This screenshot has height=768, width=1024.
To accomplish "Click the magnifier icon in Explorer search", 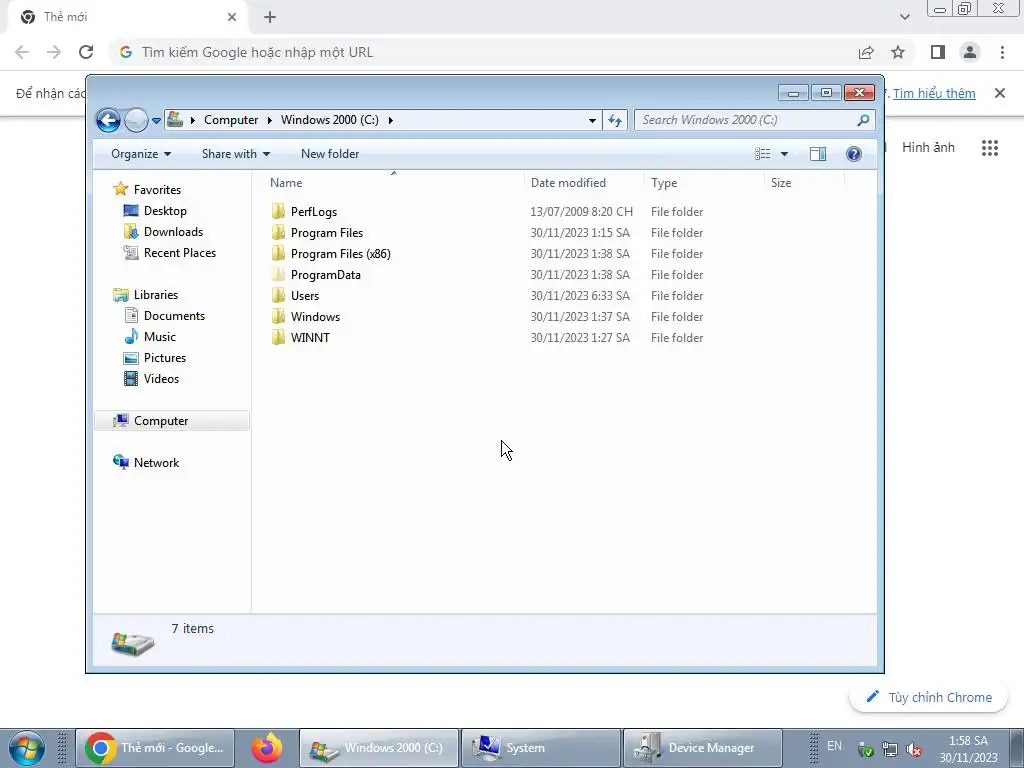I will point(863,120).
